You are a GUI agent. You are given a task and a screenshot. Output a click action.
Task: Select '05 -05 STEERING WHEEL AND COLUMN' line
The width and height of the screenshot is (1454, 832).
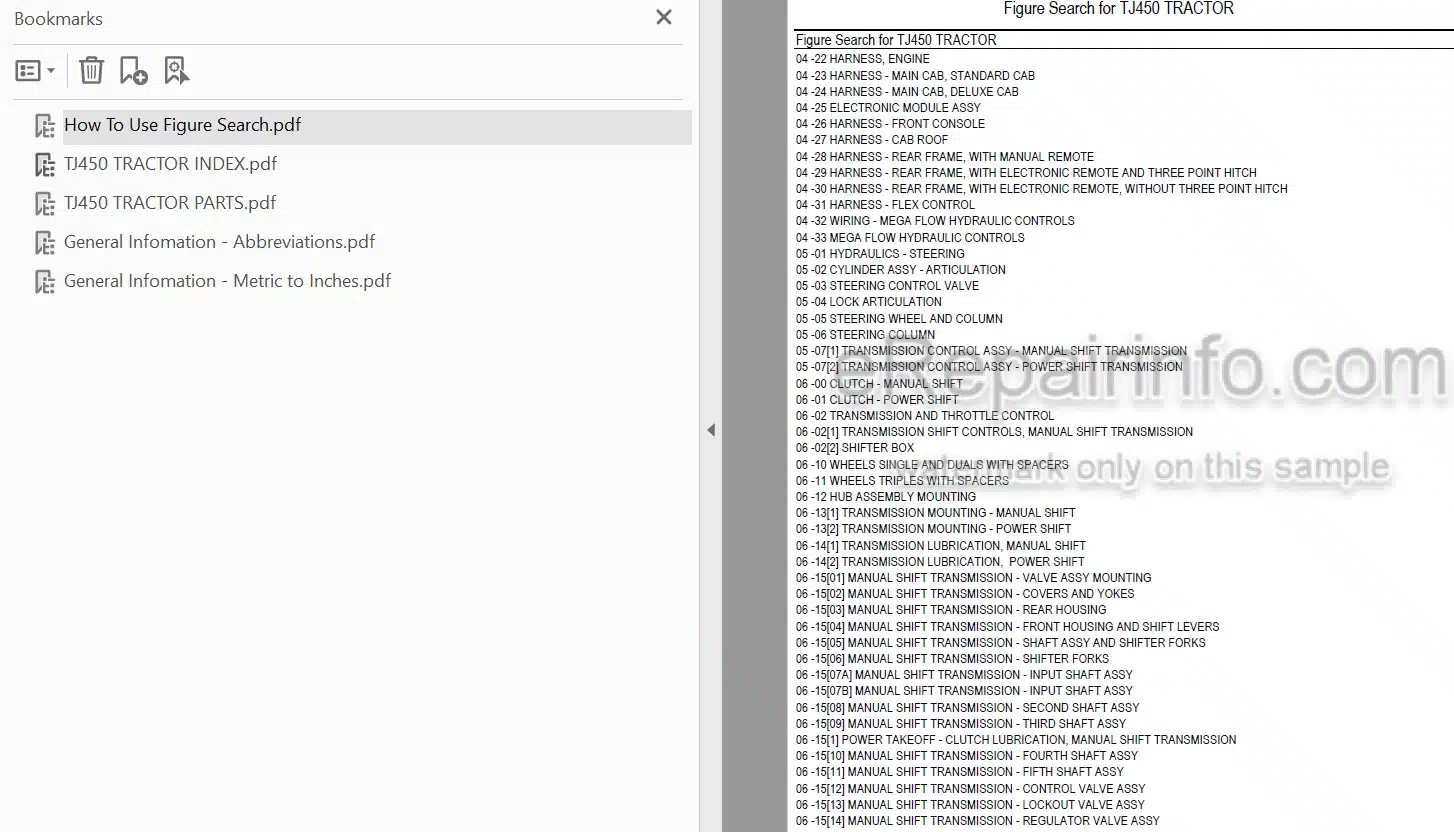(x=899, y=318)
